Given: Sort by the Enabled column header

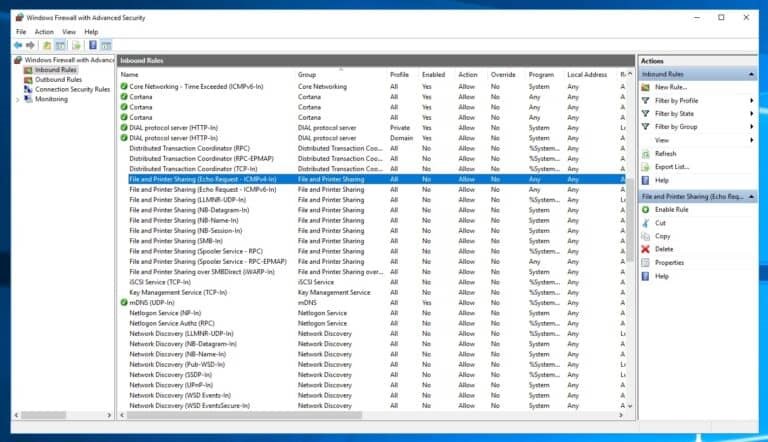Looking at the screenshot, I should pyautogui.click(x=433, y=74).
